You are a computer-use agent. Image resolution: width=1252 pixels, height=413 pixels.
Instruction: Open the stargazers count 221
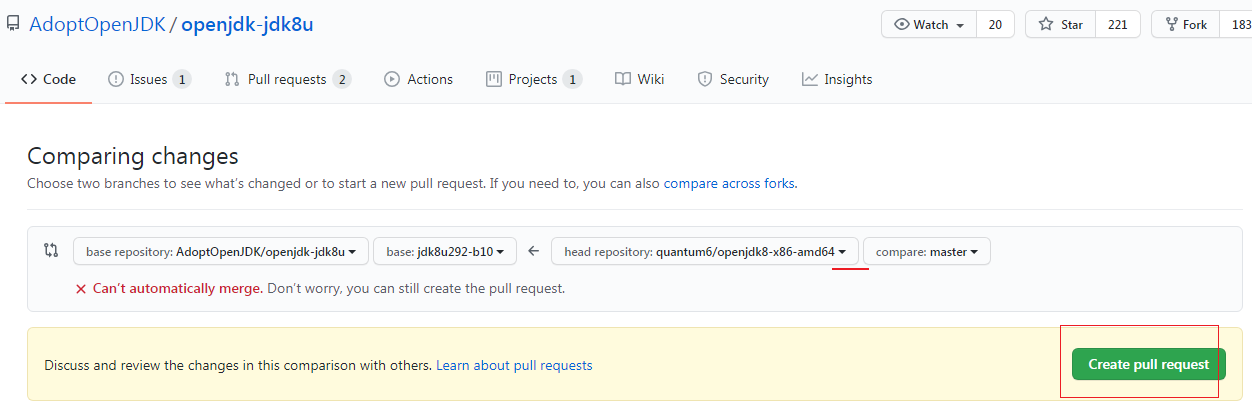(x=1118, y=24)
